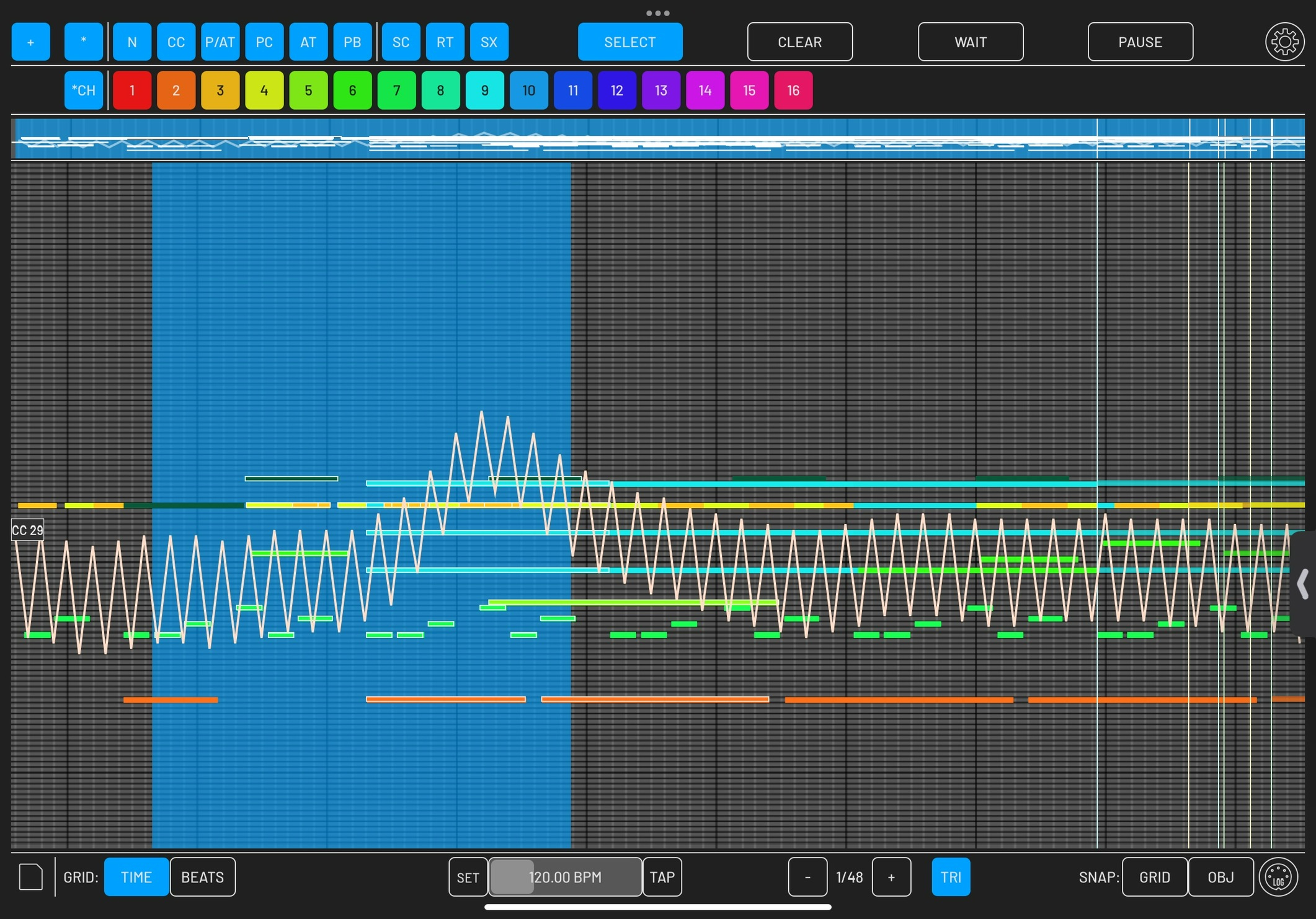Click the plus filter button top-left
This screenshot has width=1316, height=919.
click(30, 42)
